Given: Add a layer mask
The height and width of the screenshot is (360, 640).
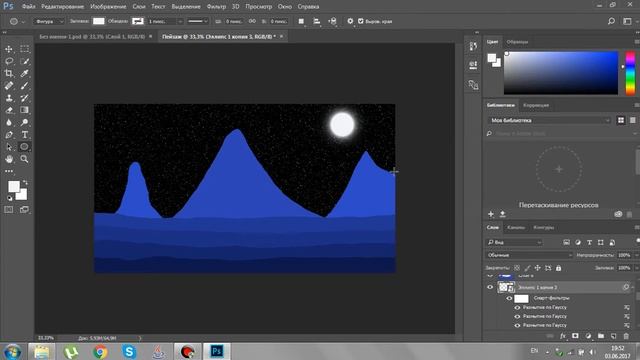Looking at the screenshot, I should point(575,336).
